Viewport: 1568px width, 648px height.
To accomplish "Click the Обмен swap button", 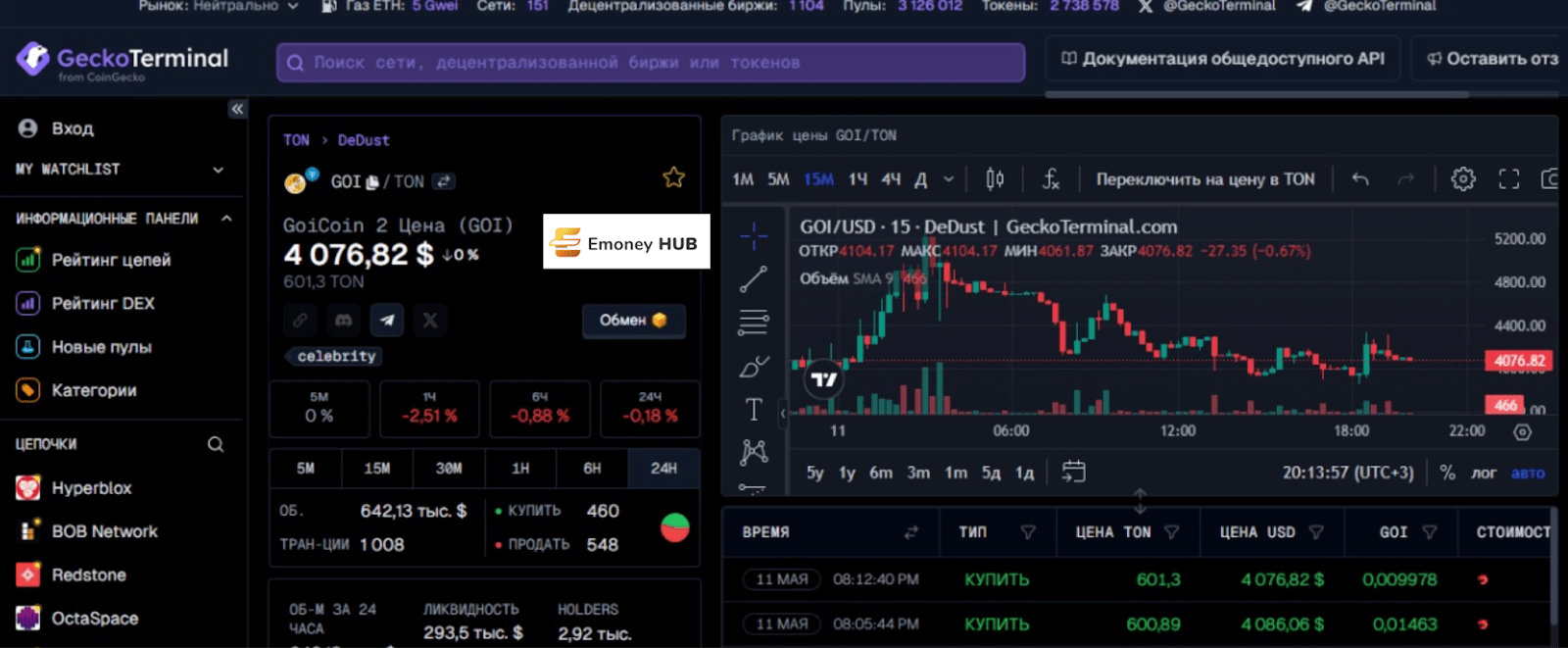I will (633, 321).
